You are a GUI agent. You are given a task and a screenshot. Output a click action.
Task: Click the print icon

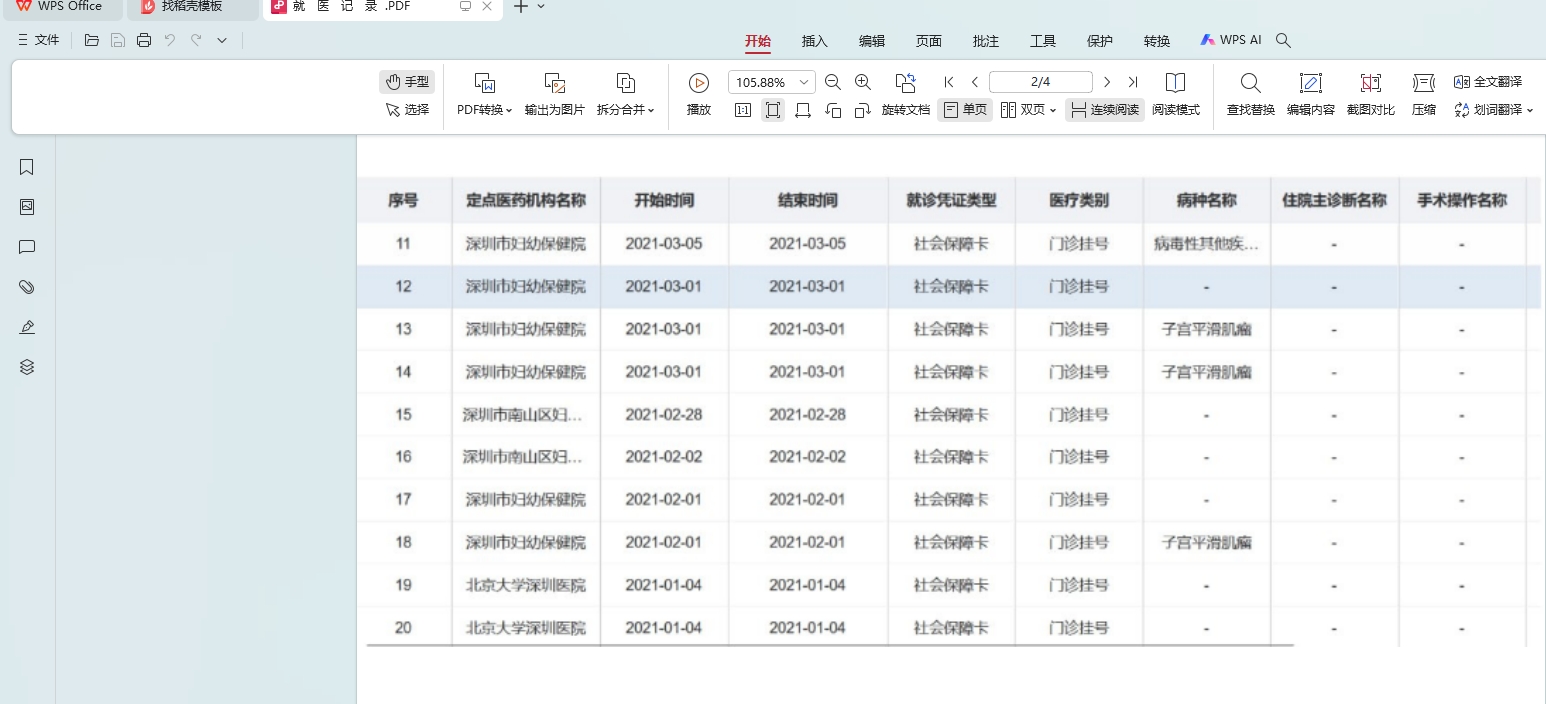(x=144, y=40)
